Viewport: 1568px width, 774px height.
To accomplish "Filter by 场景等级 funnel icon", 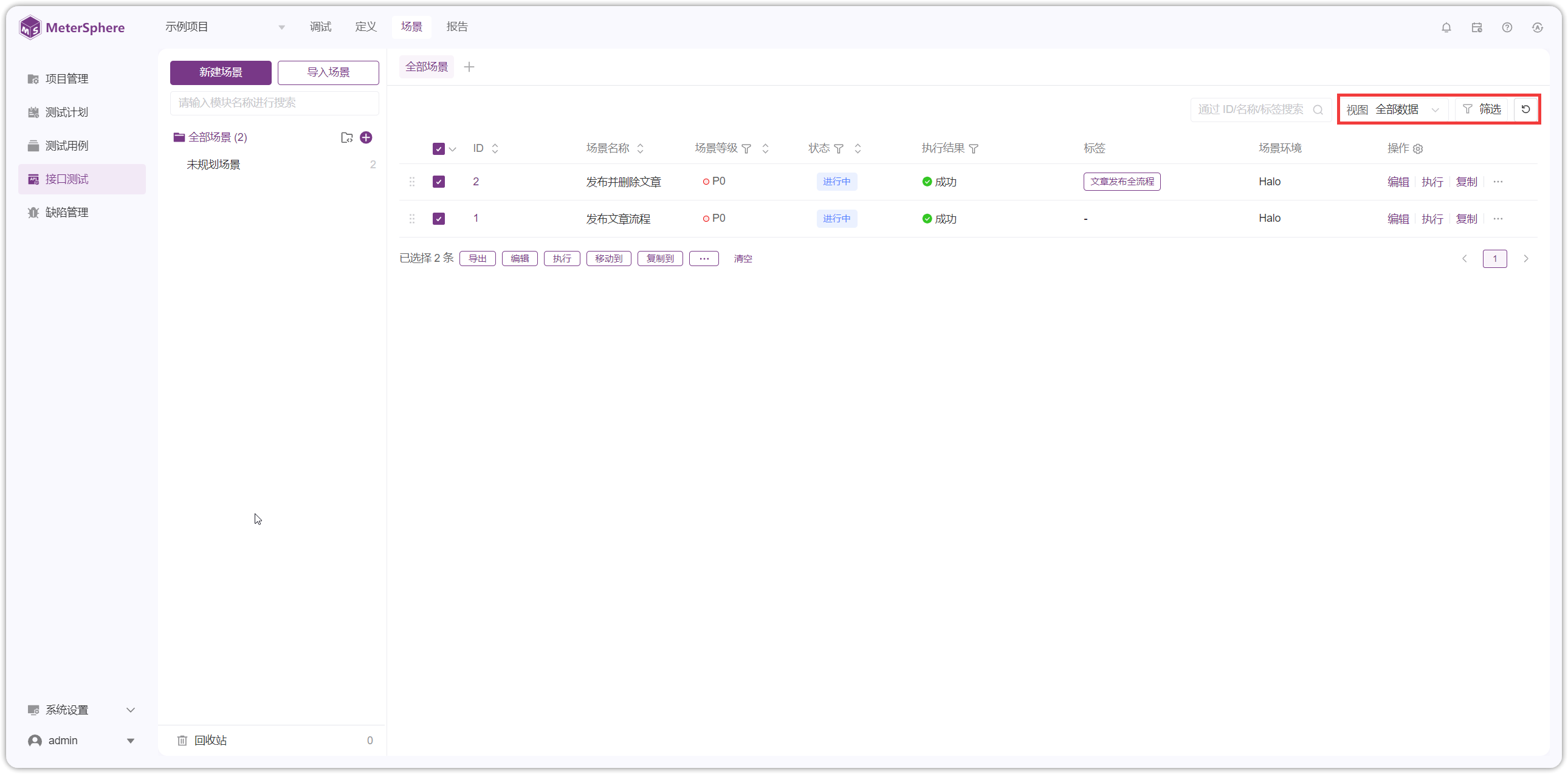I will (746, 149).
